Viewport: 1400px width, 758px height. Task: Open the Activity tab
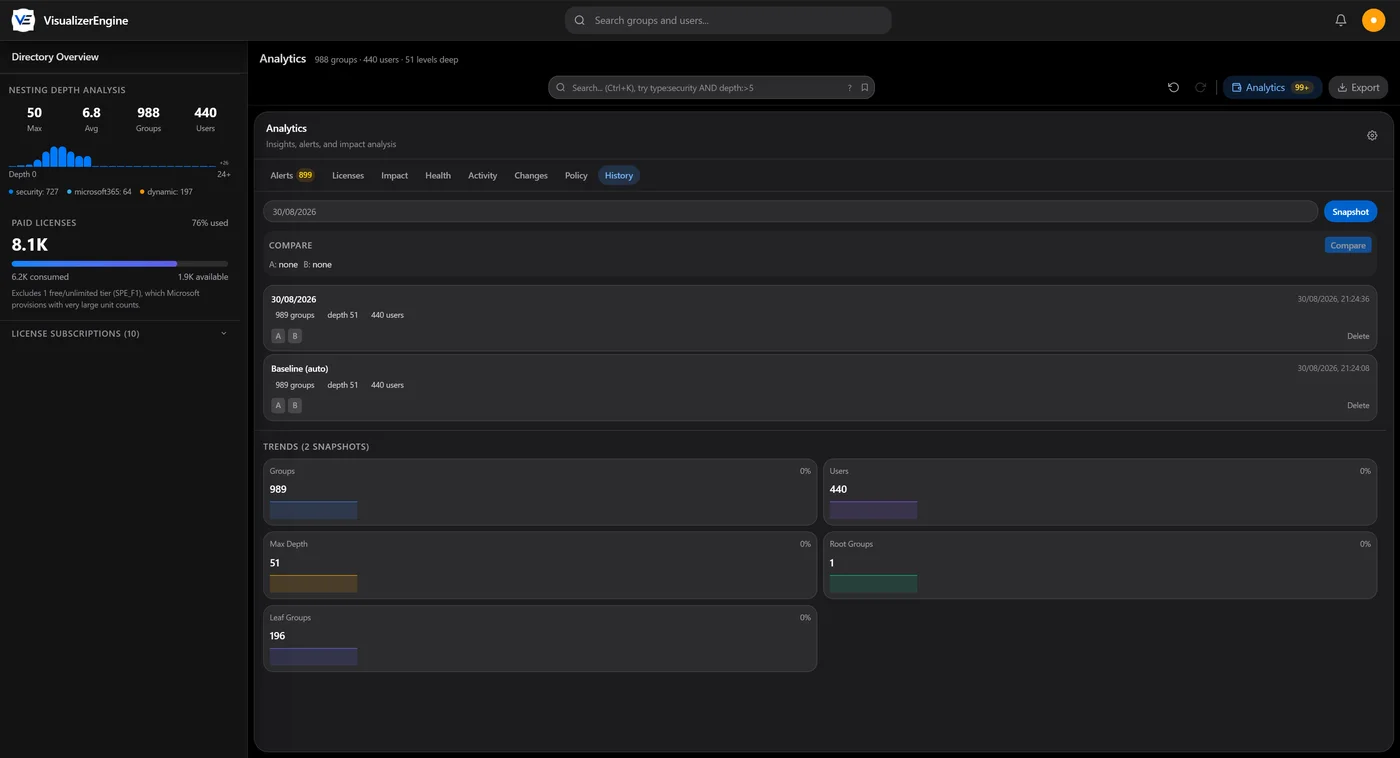[482, 176]
